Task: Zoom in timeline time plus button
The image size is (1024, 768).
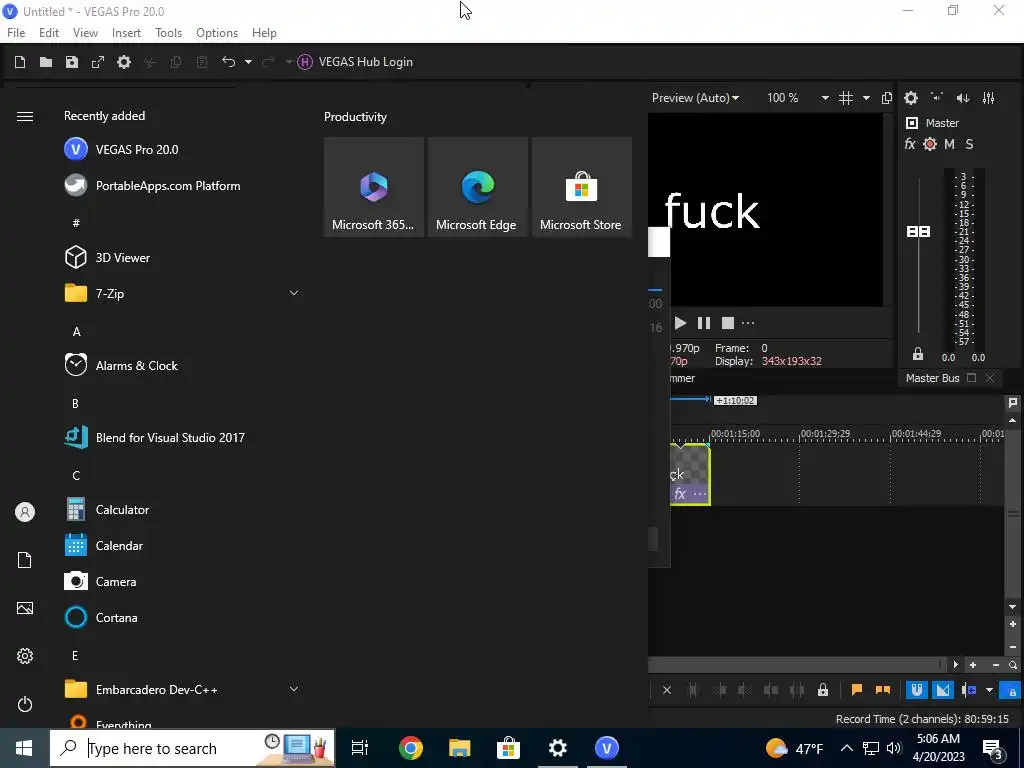Action: pos(972,665)
